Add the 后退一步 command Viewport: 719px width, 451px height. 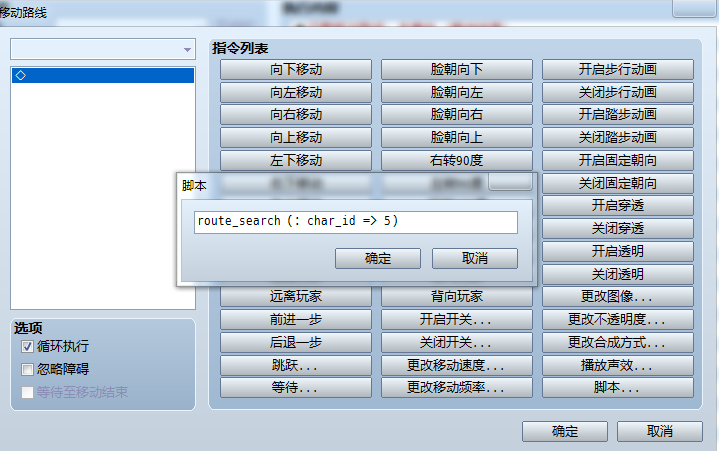pos(296,342)
